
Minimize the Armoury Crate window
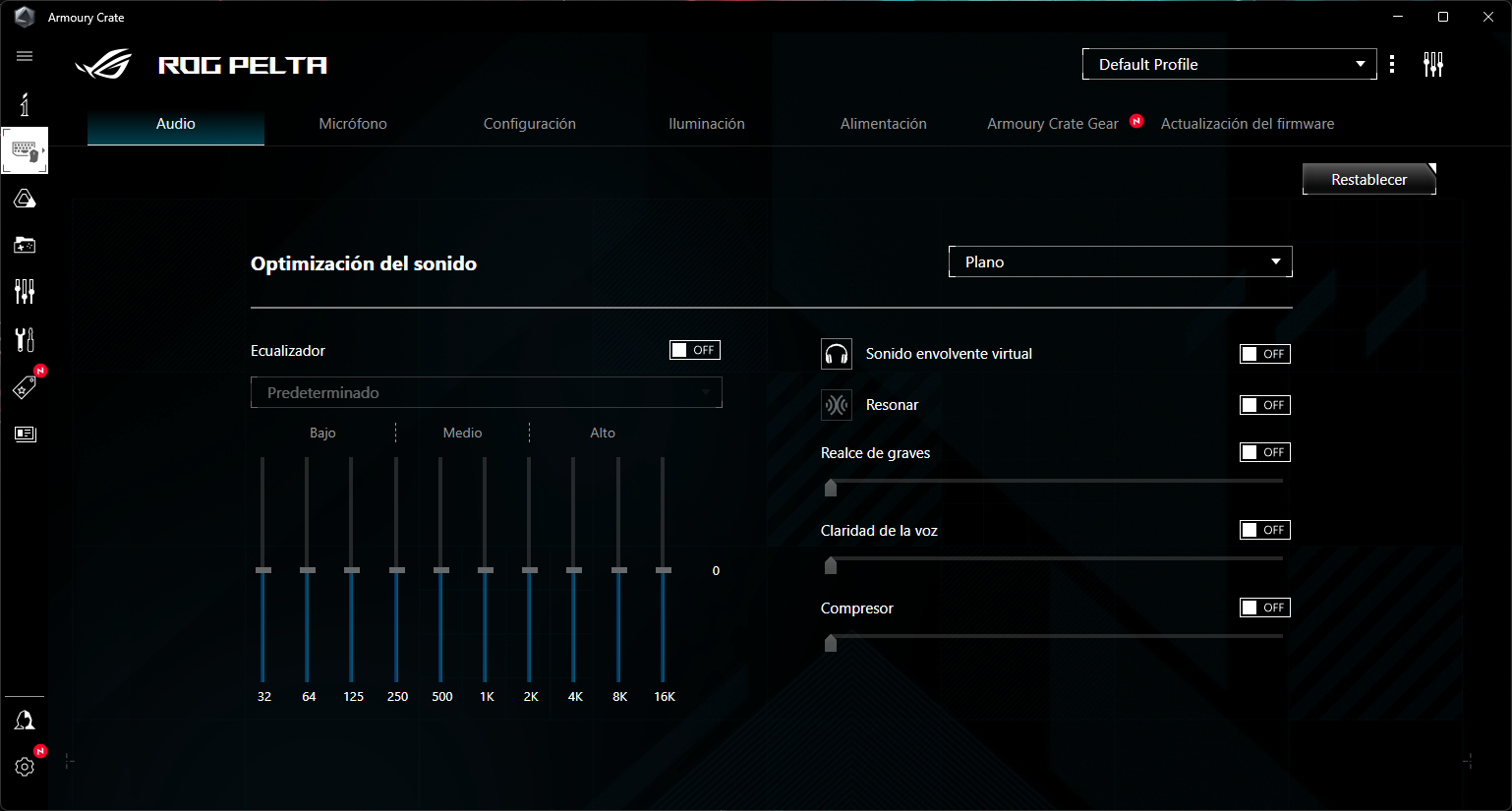coord(1398,17)
